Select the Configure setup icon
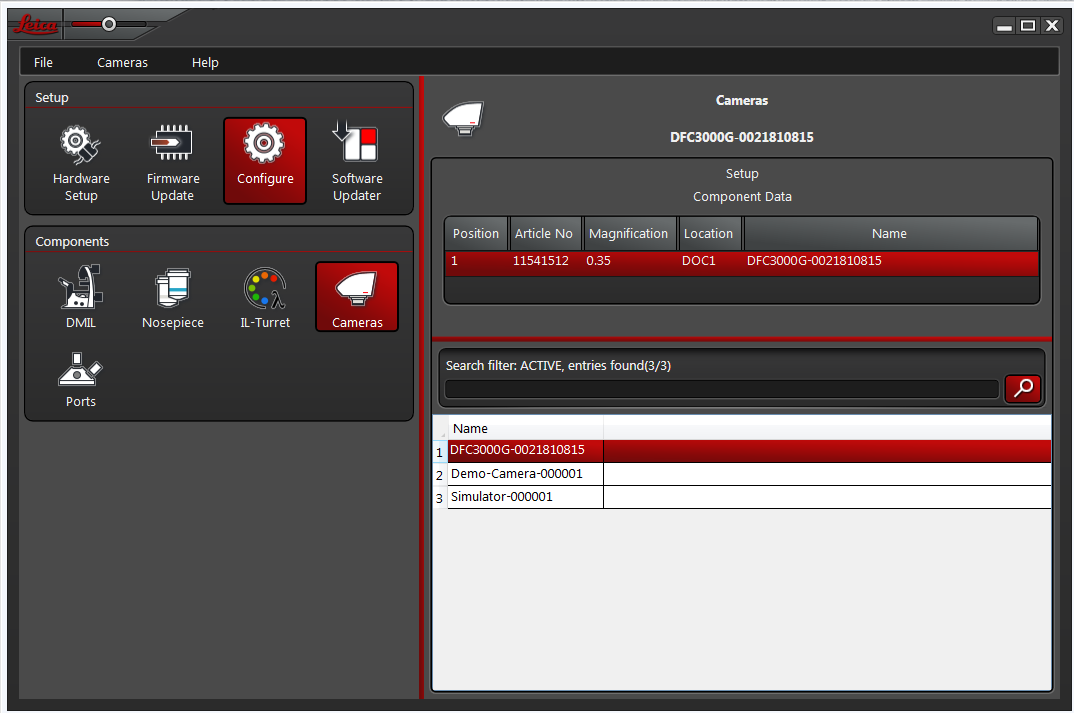Image resolution: width=1074 pixels, height=713 pixels. coord(265,161)
